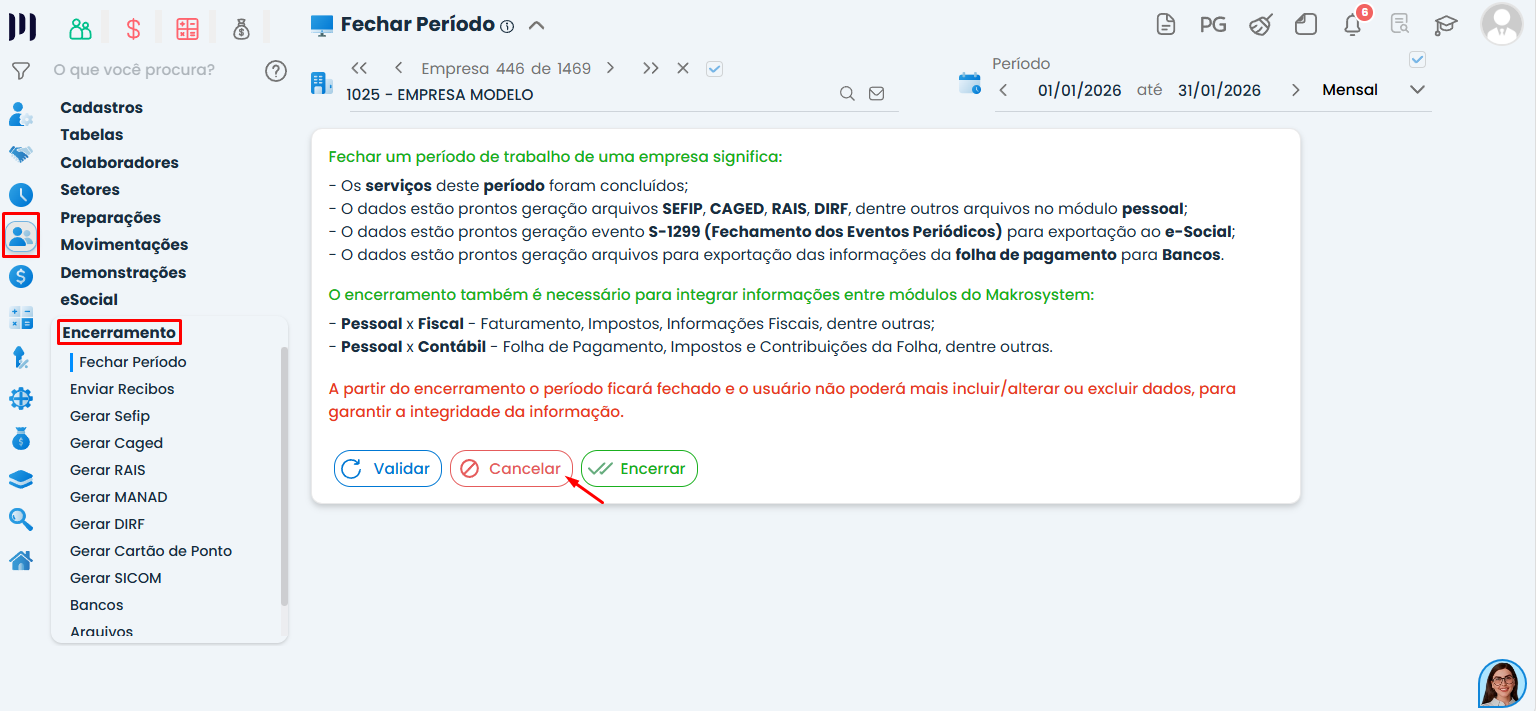Open the Demonstrações menu
1536x711 pixels.
click(123, 273)
